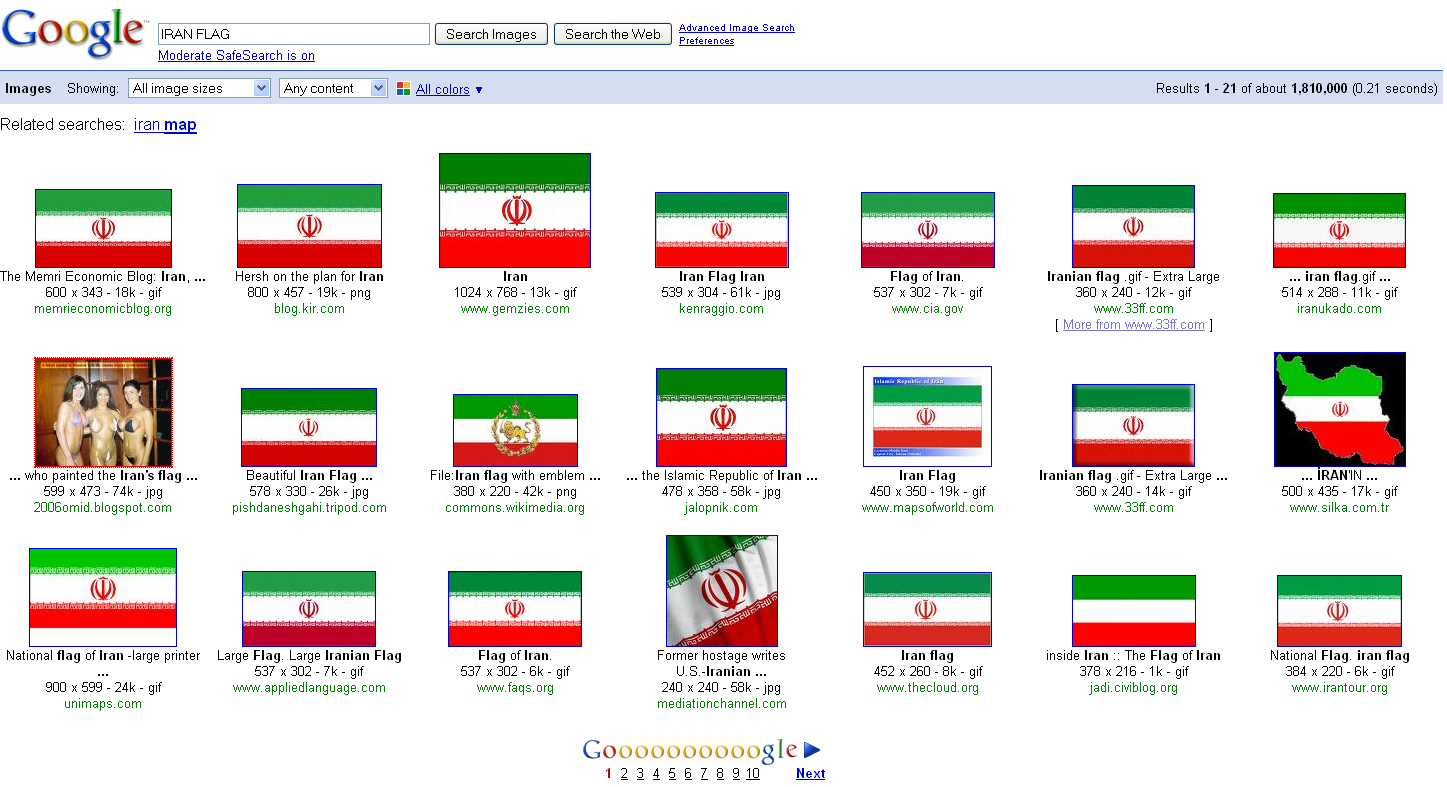
Task: Open the waving Iranian flag thumbnail
Action: point(721,590)
